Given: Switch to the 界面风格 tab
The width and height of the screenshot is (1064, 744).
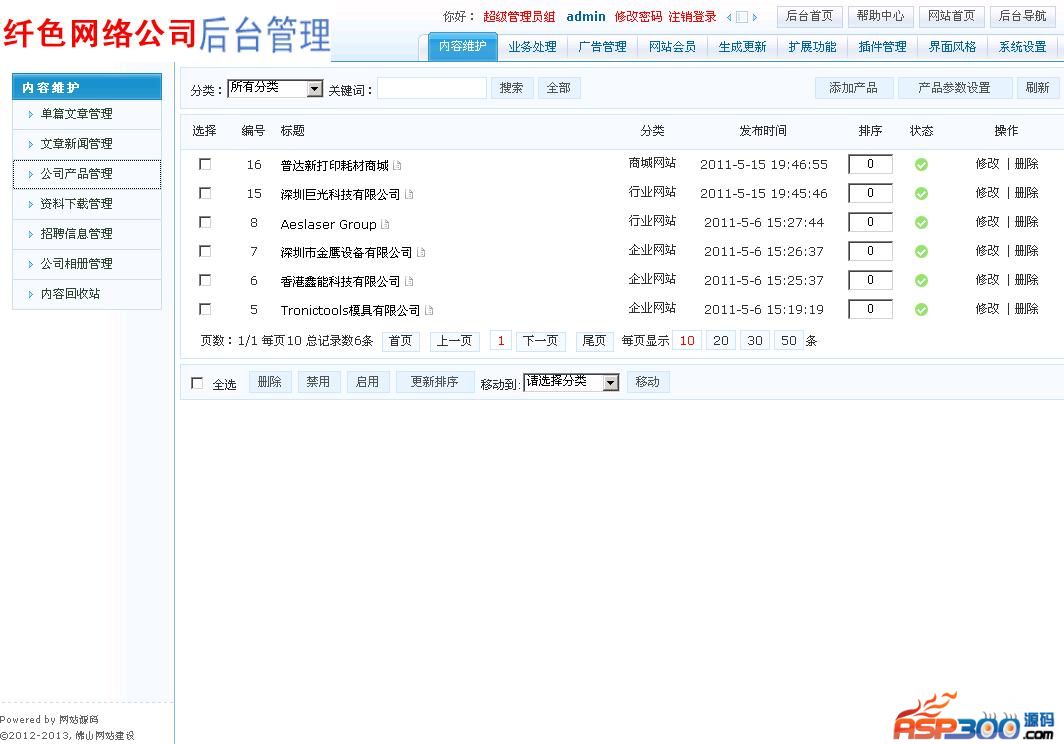Looking at the screenshot, I should tap(953, 47).
